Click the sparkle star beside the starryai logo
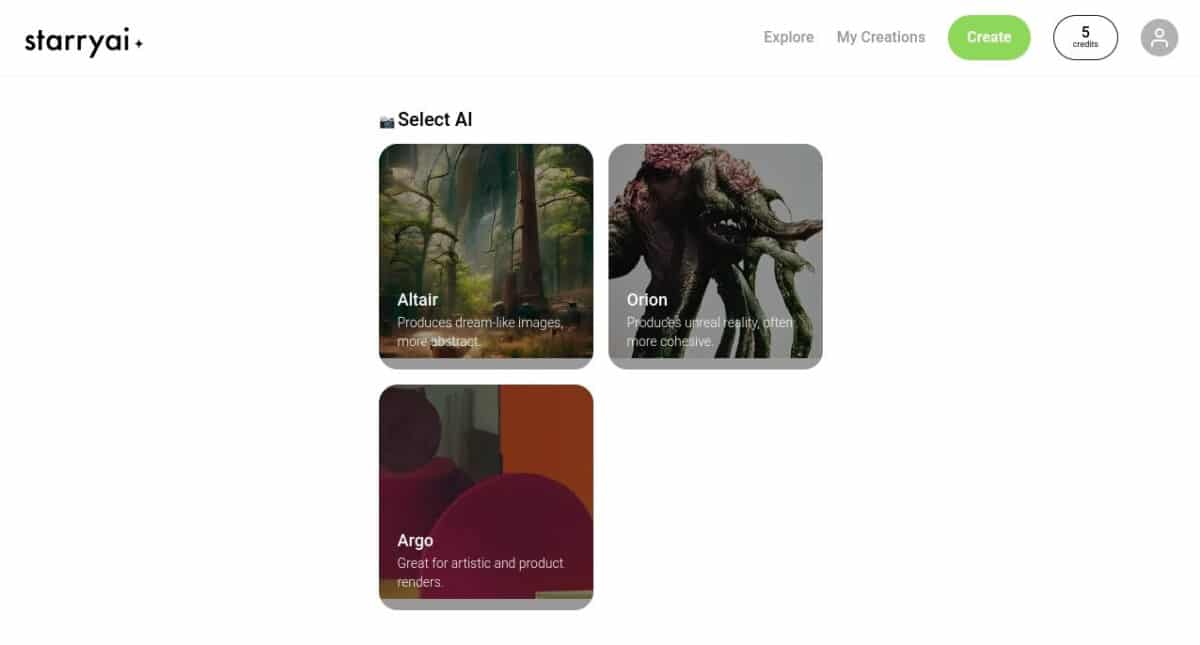The height and width of the screenshot is (645, 1200). [x=139, y=43]
